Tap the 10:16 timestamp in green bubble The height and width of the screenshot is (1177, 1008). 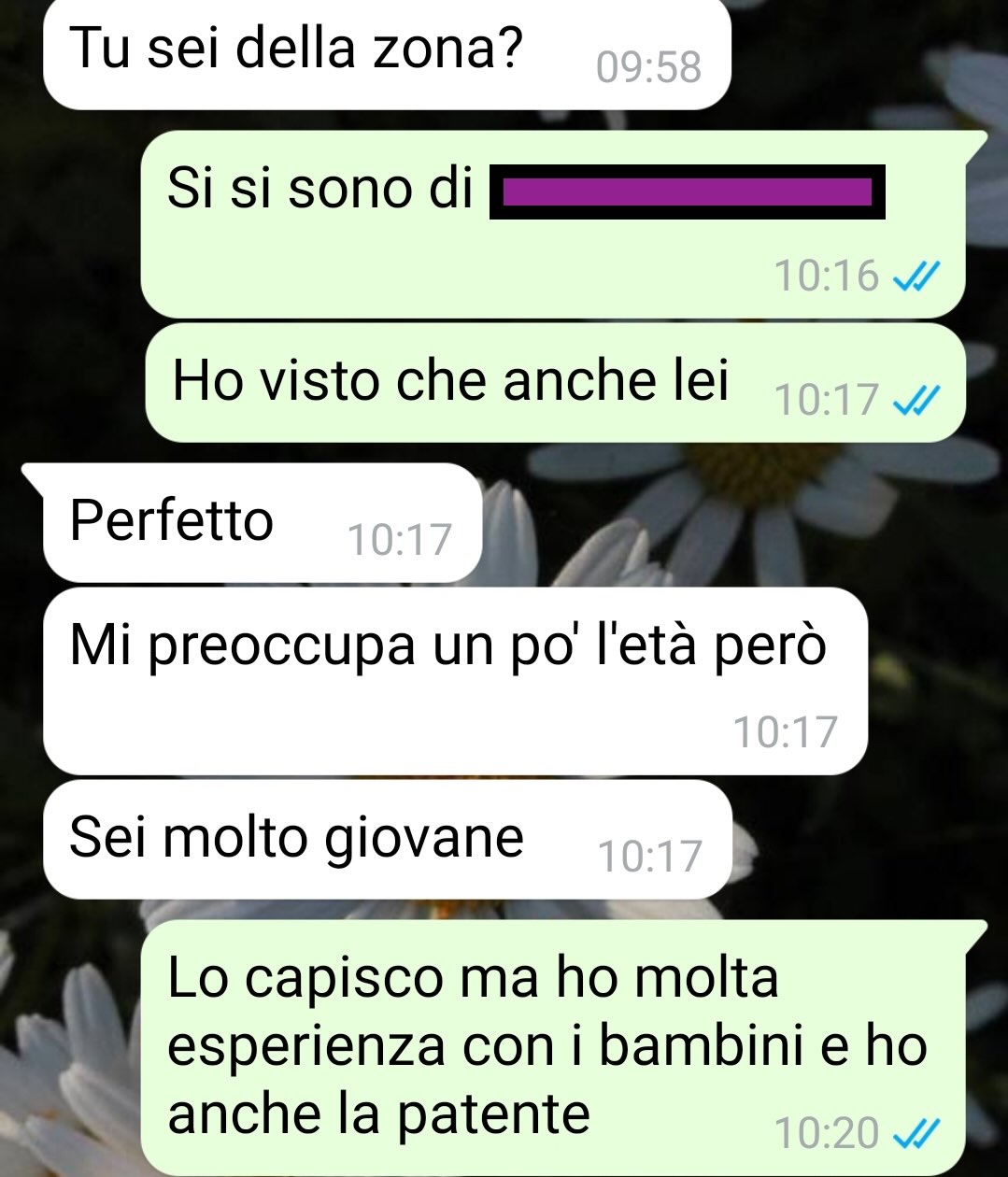tap(827, 276)
